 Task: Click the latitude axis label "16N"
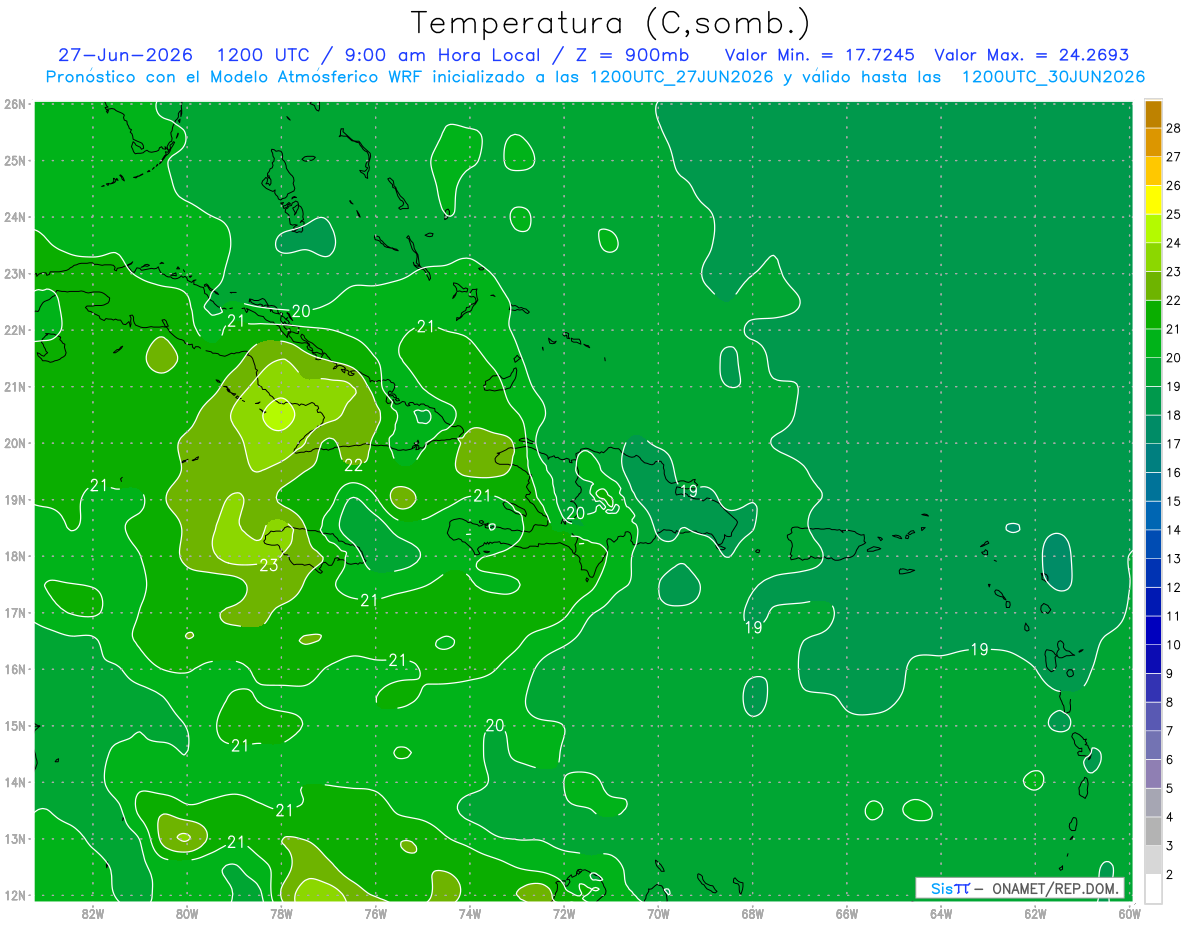(x=16, y=669)
